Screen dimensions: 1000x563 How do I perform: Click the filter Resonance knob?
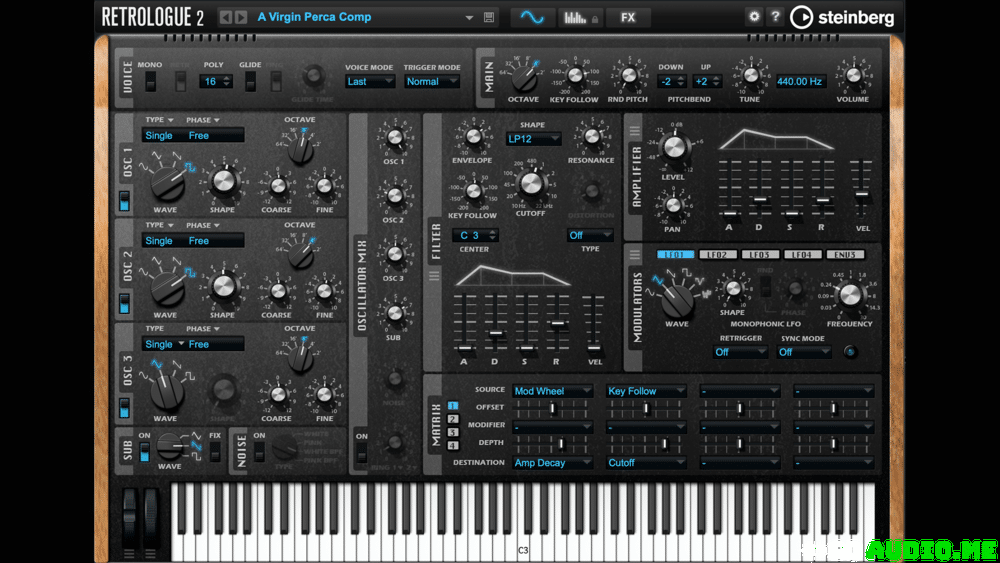tap(592, 136)
